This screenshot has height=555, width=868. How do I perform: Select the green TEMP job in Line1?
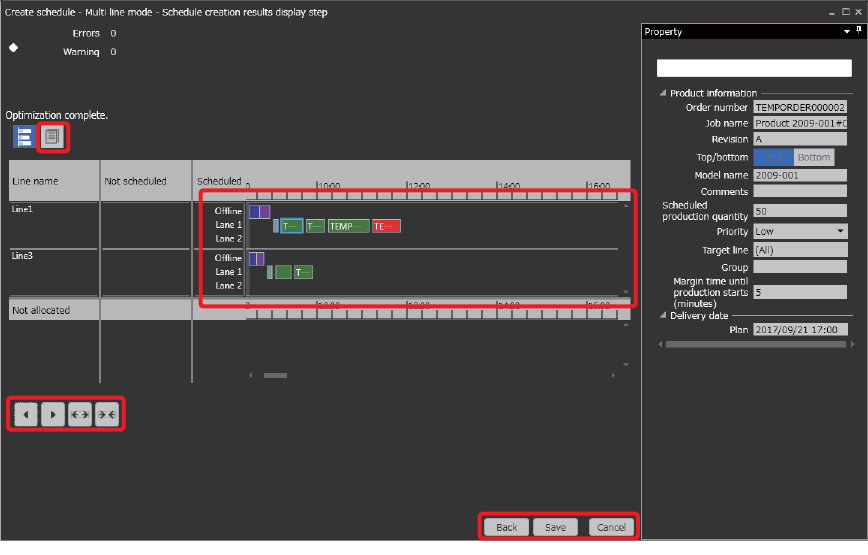[348, 226]
